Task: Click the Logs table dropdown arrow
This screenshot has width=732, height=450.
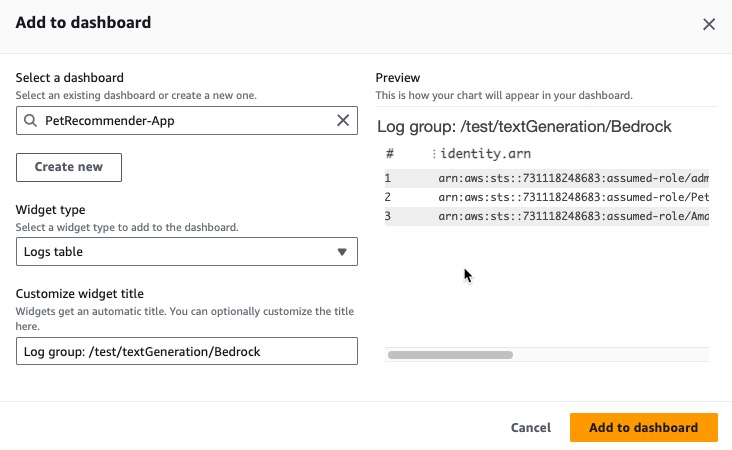Action: click(x=342, y=252)
